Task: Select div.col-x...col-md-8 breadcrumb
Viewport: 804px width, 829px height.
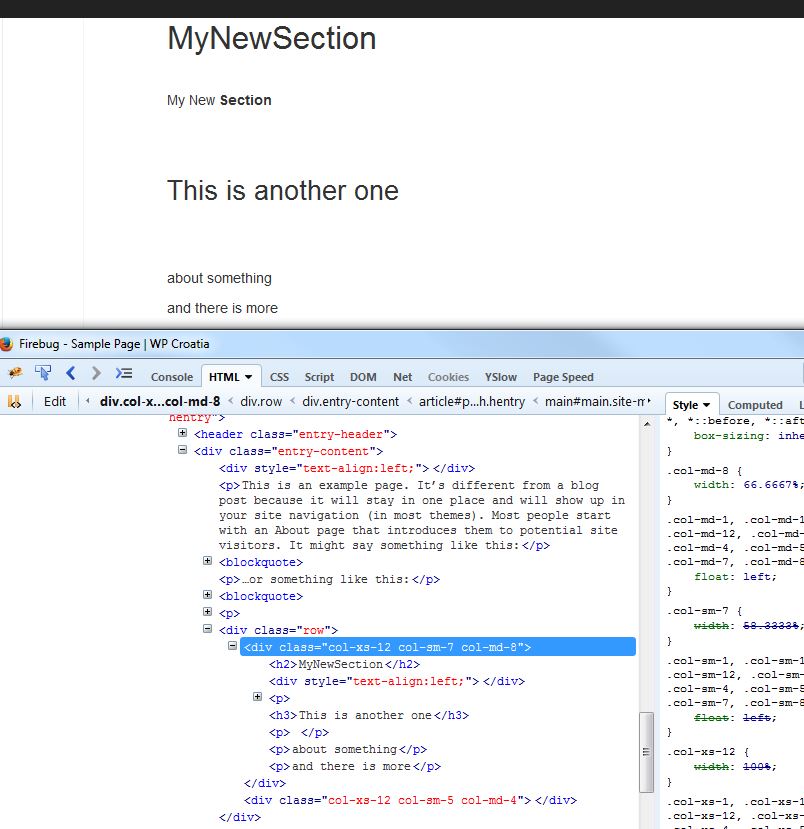Action: pos(160,402)
